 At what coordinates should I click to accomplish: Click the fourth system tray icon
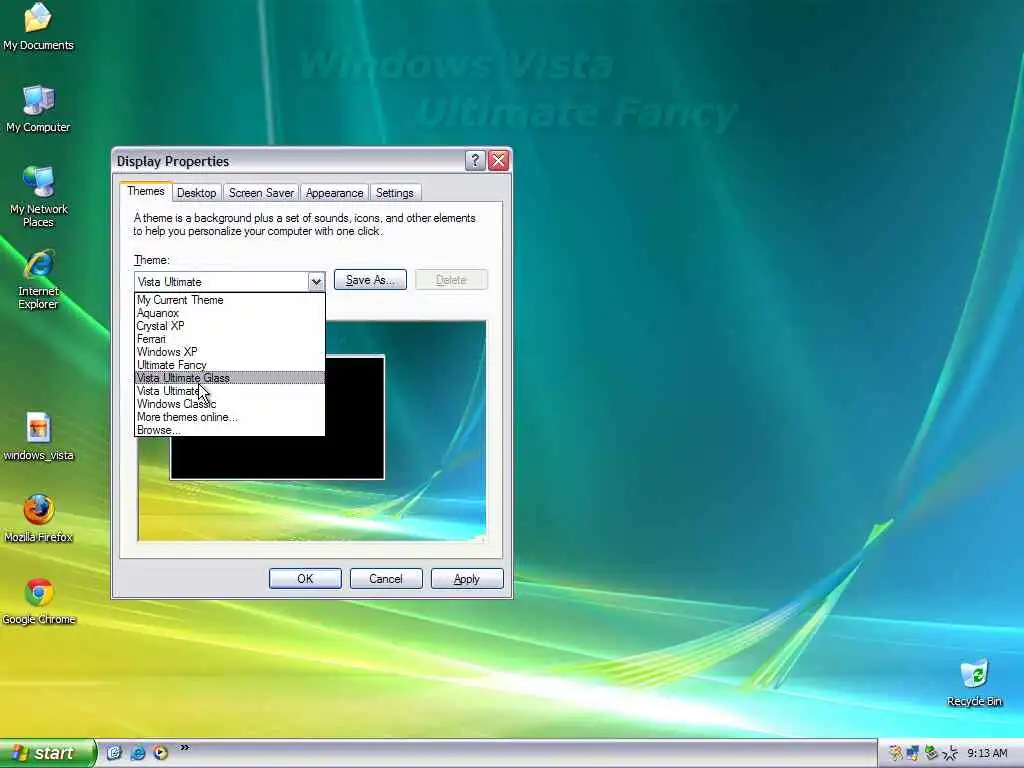[x=950, y=754]
